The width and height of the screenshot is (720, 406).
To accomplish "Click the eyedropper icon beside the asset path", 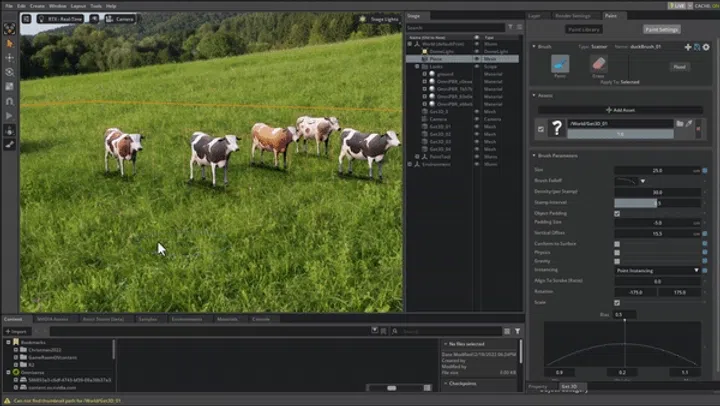I will (689, 123).
